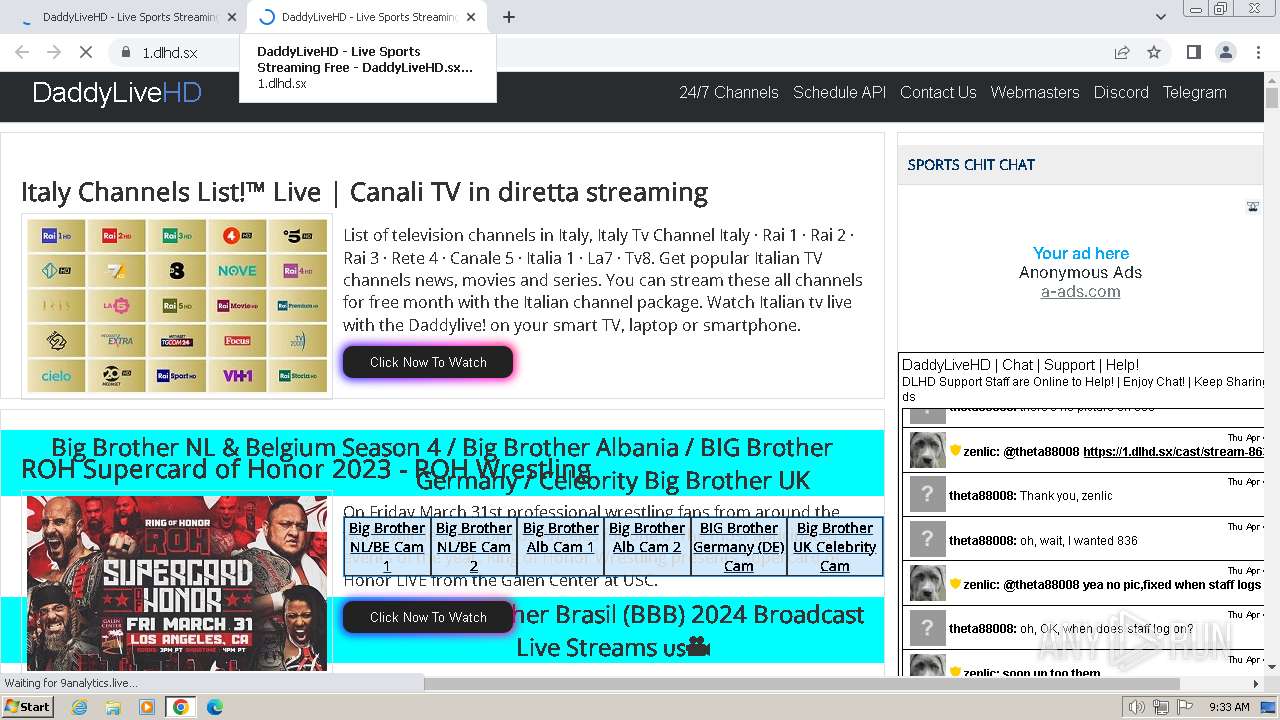
Task: Open Big Brother UK Celebrity Cam
Action: point(835,546)
